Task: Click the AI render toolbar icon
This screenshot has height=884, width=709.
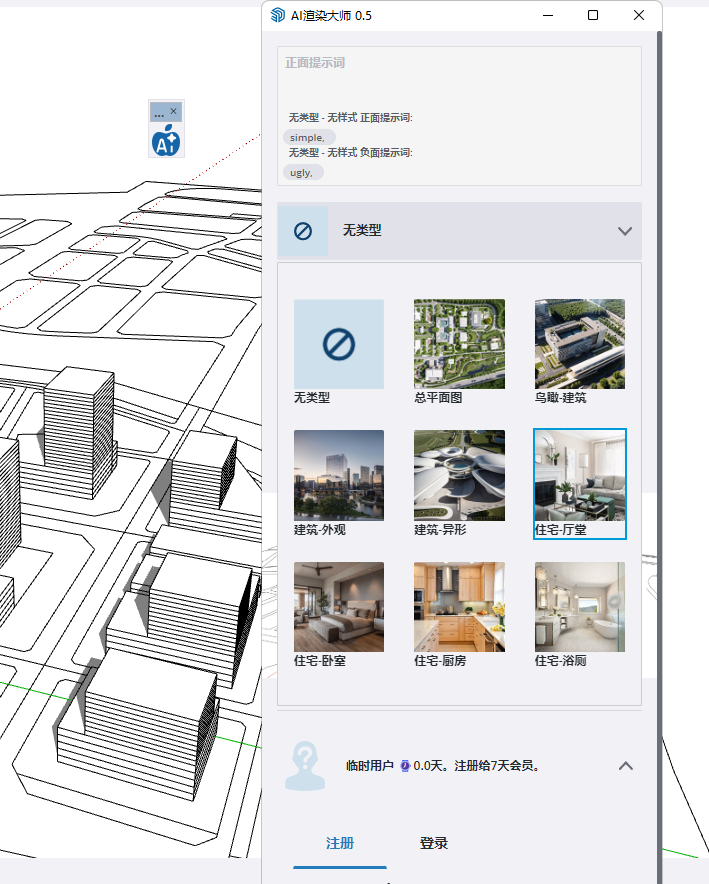Action: pyautogui.click(x=166, y=142)
